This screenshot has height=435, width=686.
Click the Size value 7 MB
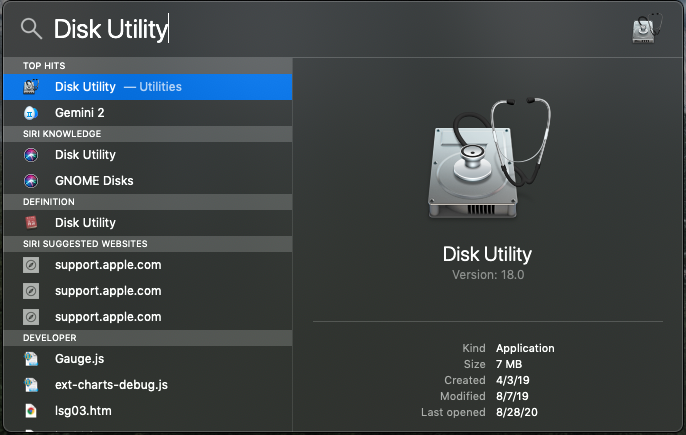509,364
